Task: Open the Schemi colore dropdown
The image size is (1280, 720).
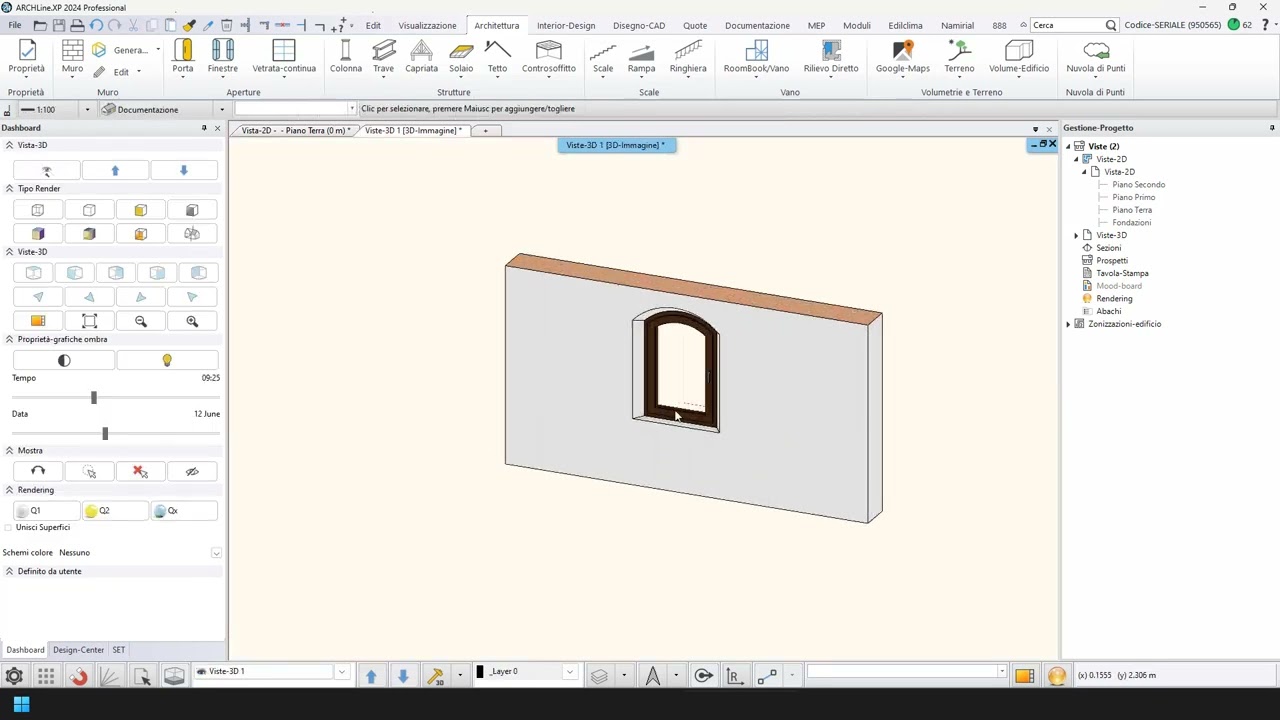Action: click(x=216, y=553)
